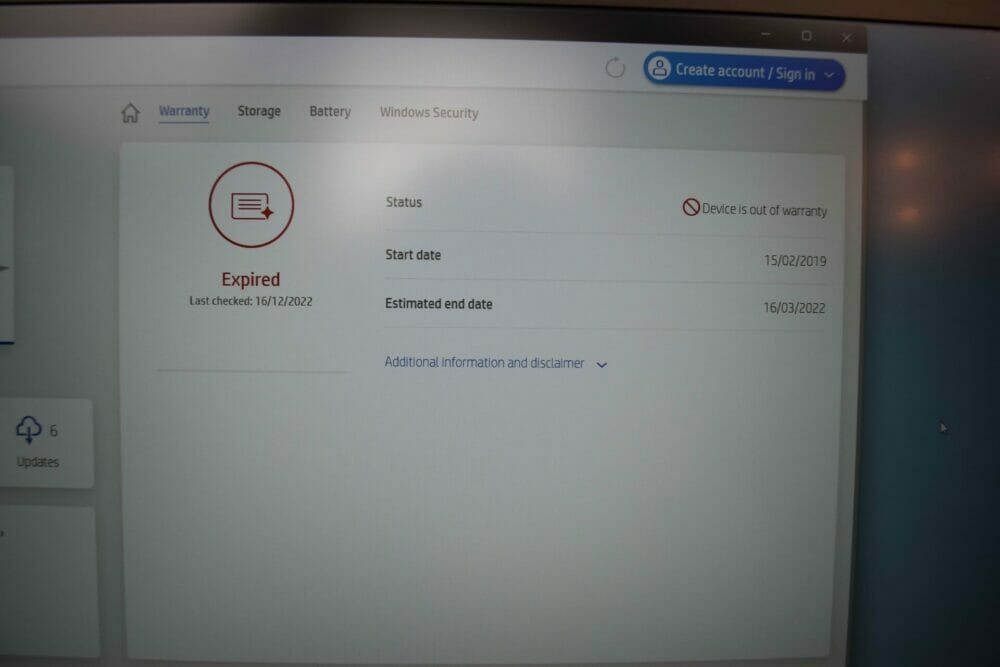Open the Updates cloud download icon
This screenshot has width=1000, height=667.
point(29,429)
